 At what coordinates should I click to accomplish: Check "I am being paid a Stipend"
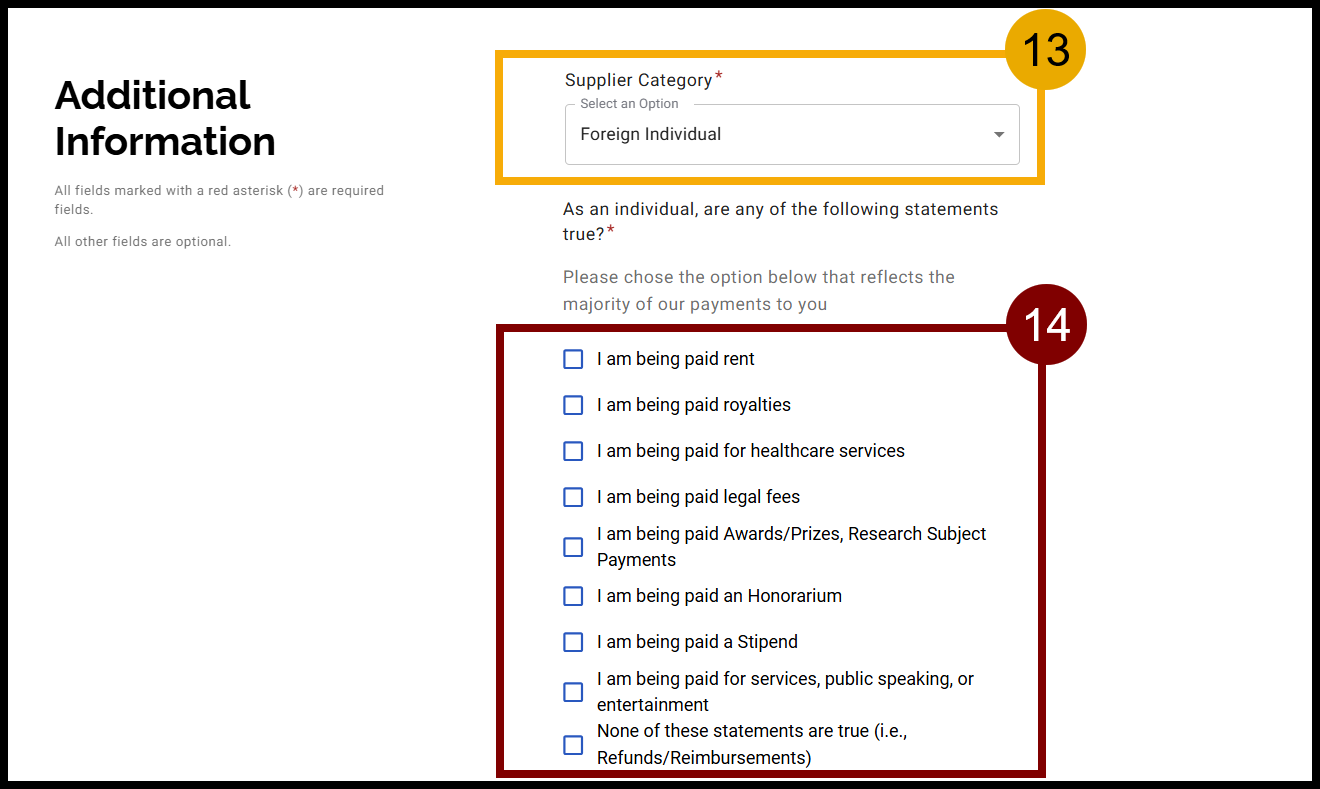[x=572, y=641]
